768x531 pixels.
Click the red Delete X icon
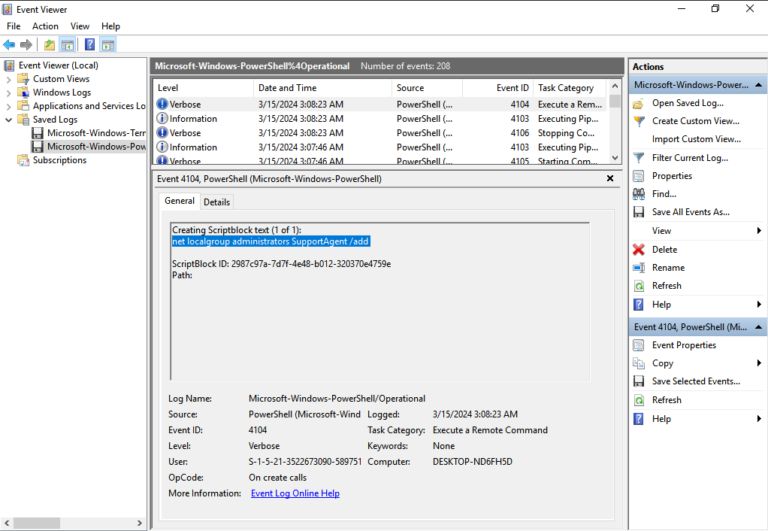639,250
